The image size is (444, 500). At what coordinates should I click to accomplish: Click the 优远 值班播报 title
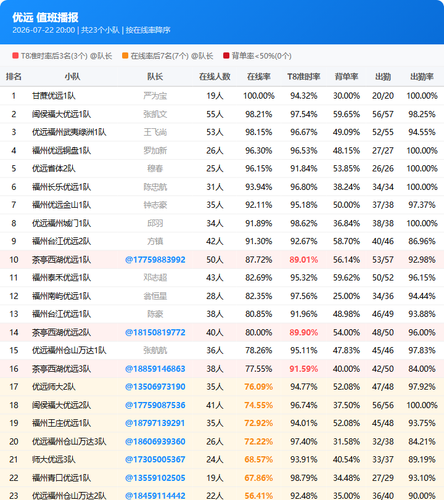[45, 17]
